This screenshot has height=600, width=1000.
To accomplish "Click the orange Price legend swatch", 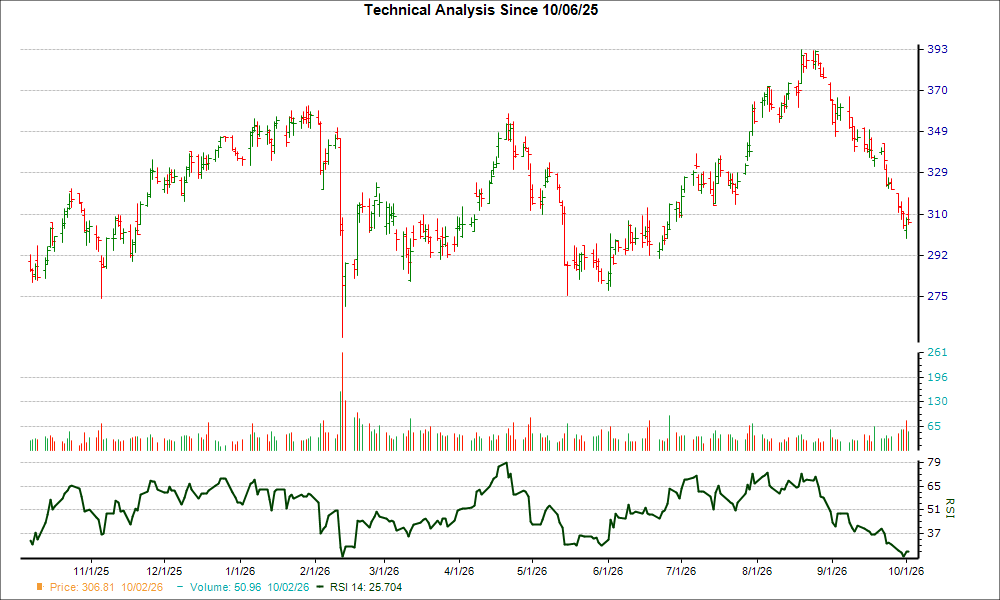I will coord(40,587).
